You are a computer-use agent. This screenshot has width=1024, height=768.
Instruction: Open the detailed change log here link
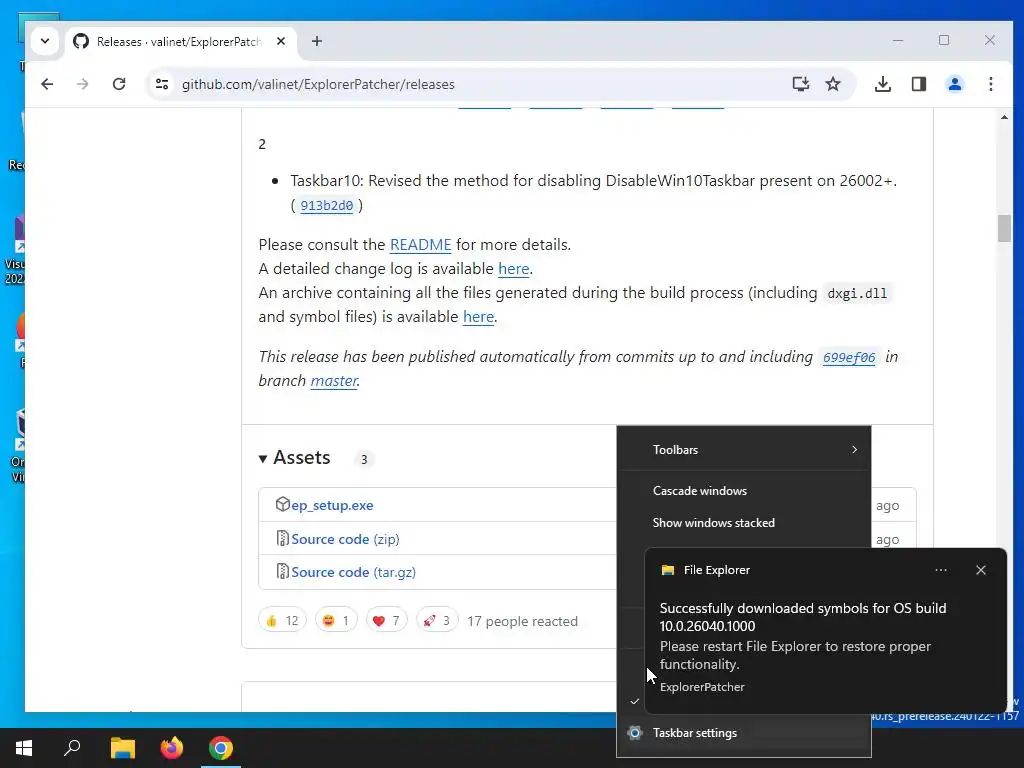click(x=513, y=269)
